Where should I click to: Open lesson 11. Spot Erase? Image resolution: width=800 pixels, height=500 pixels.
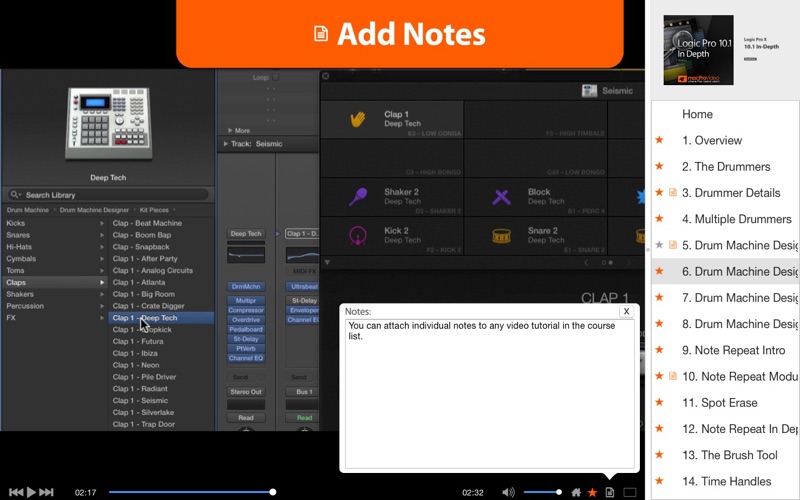tap(719, 403)
